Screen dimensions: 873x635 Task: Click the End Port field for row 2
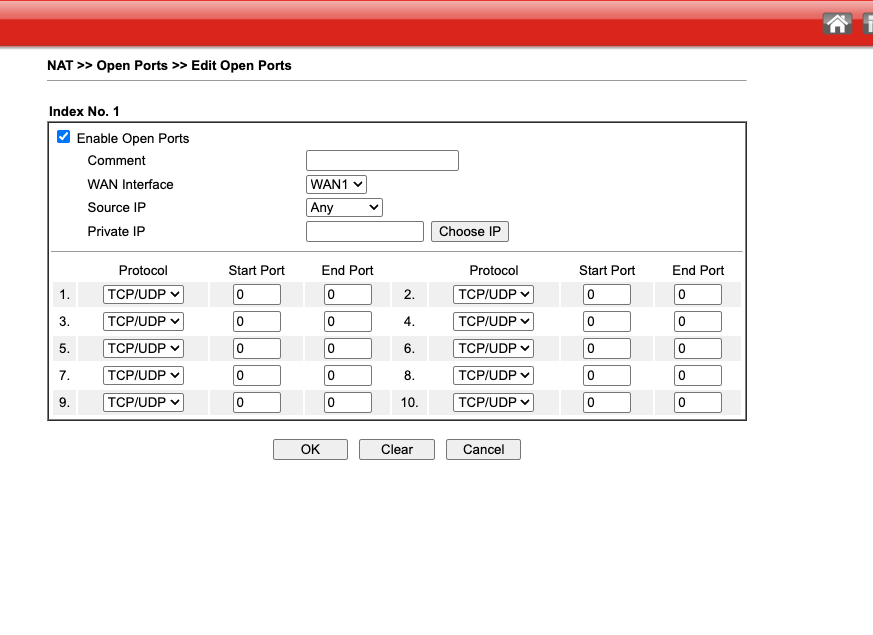click(697, 295)
